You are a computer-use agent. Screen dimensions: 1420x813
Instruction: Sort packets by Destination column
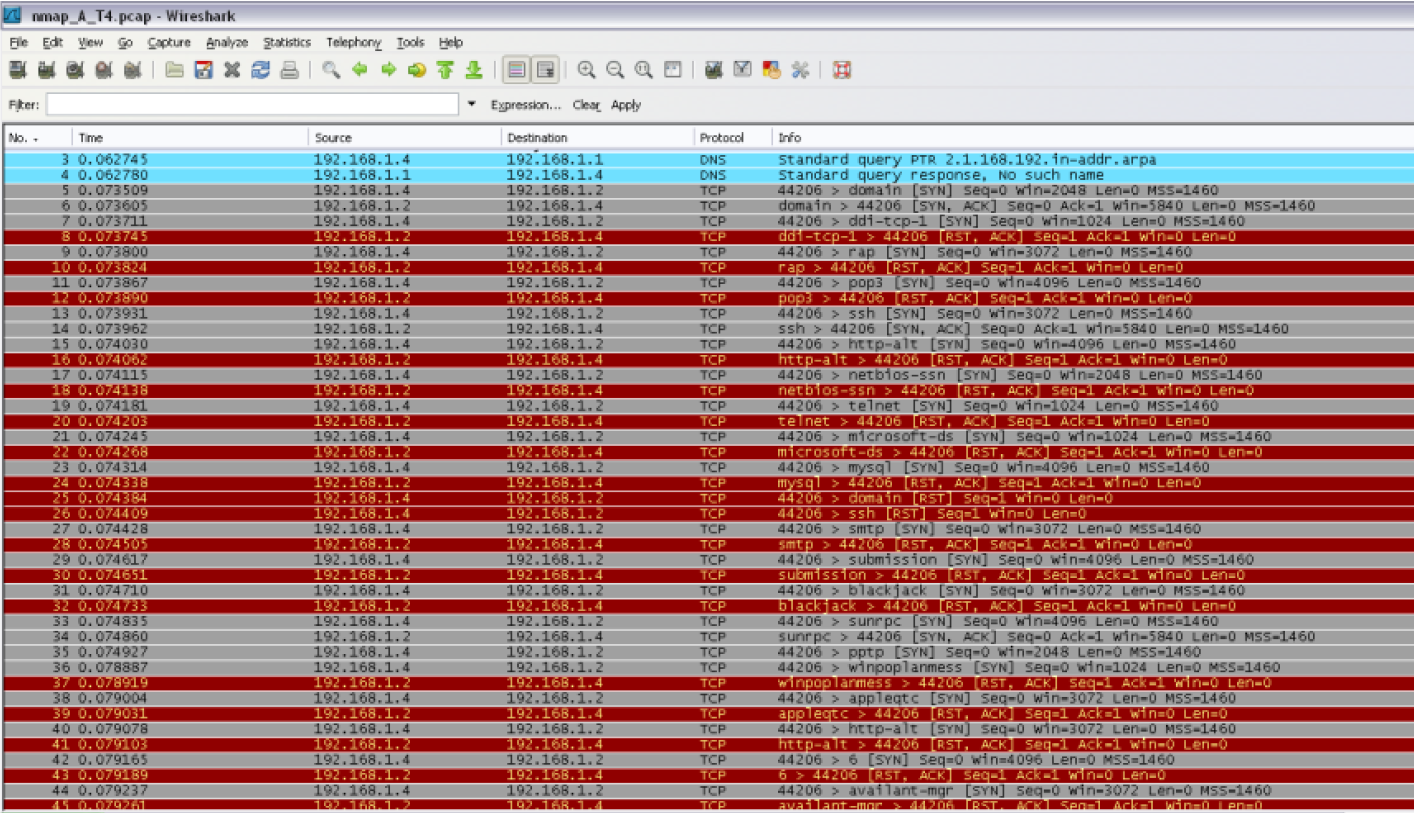click(x=597, y=138)
